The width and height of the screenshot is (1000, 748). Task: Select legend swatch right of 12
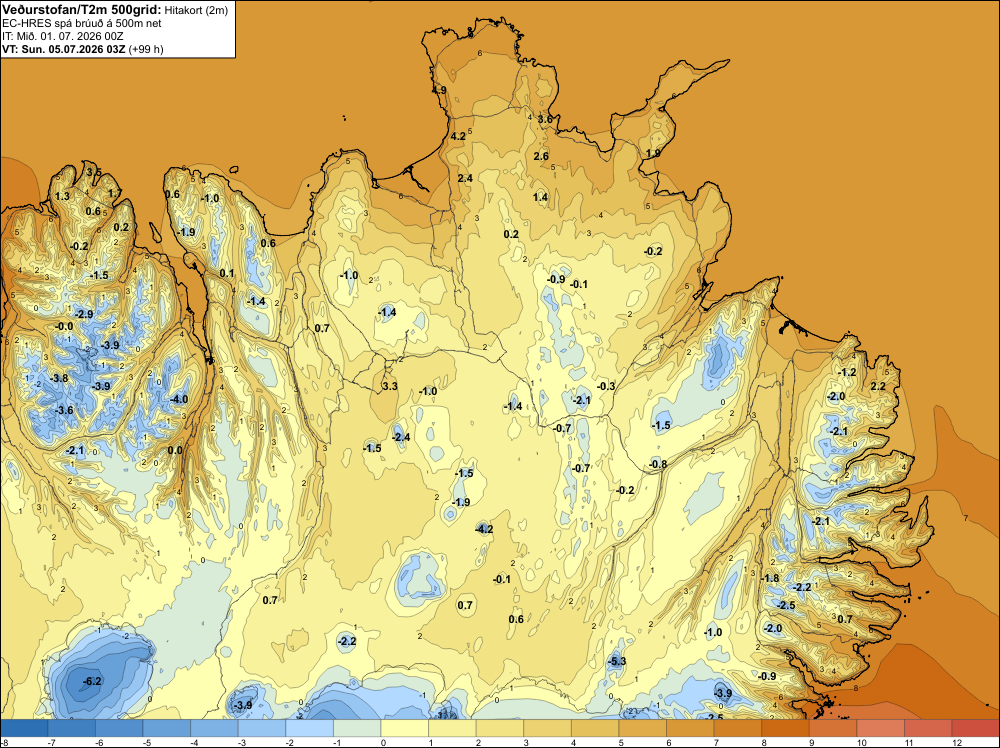(975, 728)
